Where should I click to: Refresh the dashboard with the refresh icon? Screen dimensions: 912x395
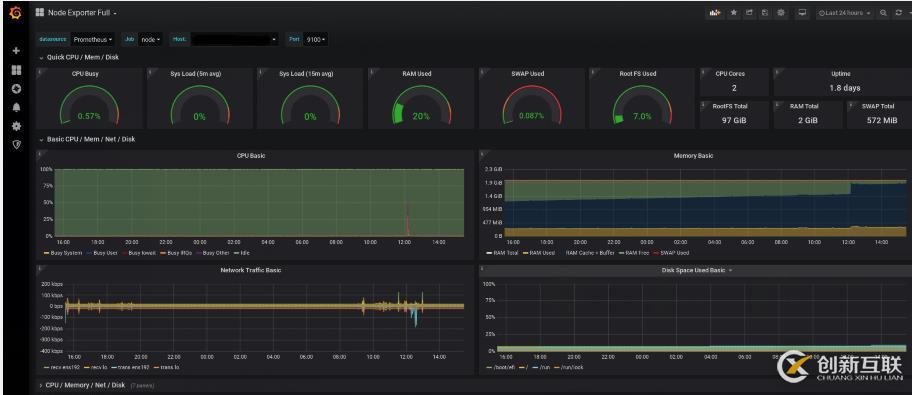pyautogui.click(x=899, y=13)
